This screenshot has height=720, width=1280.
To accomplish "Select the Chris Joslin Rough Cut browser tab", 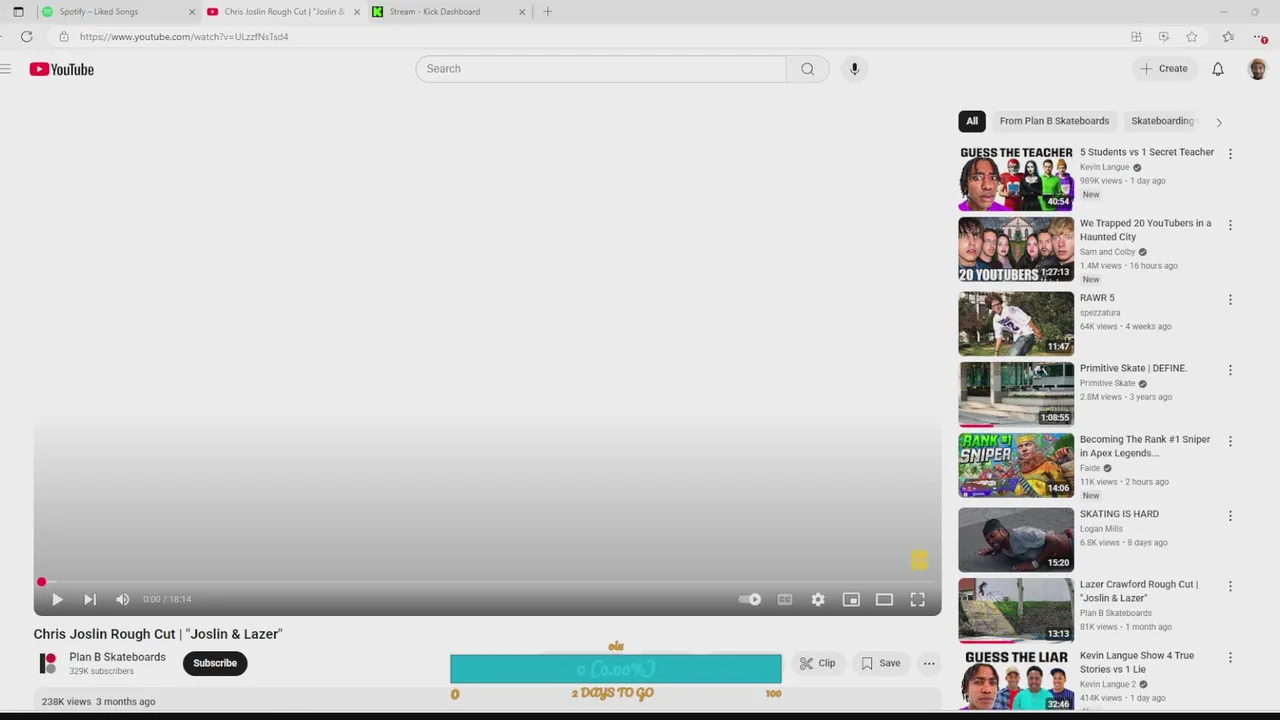I will 284,12.
